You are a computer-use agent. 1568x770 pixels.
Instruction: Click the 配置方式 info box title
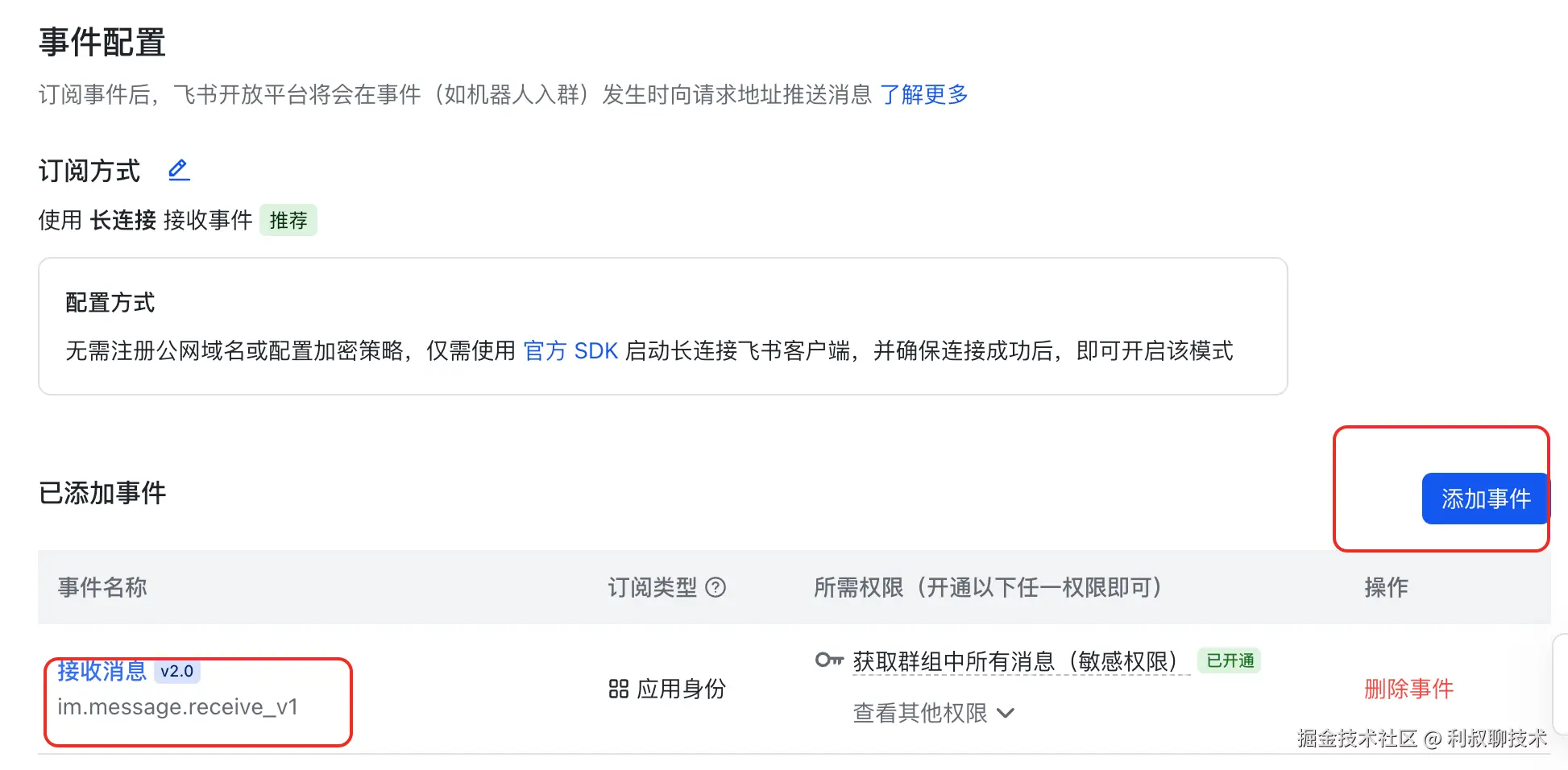tap(110, 302)
